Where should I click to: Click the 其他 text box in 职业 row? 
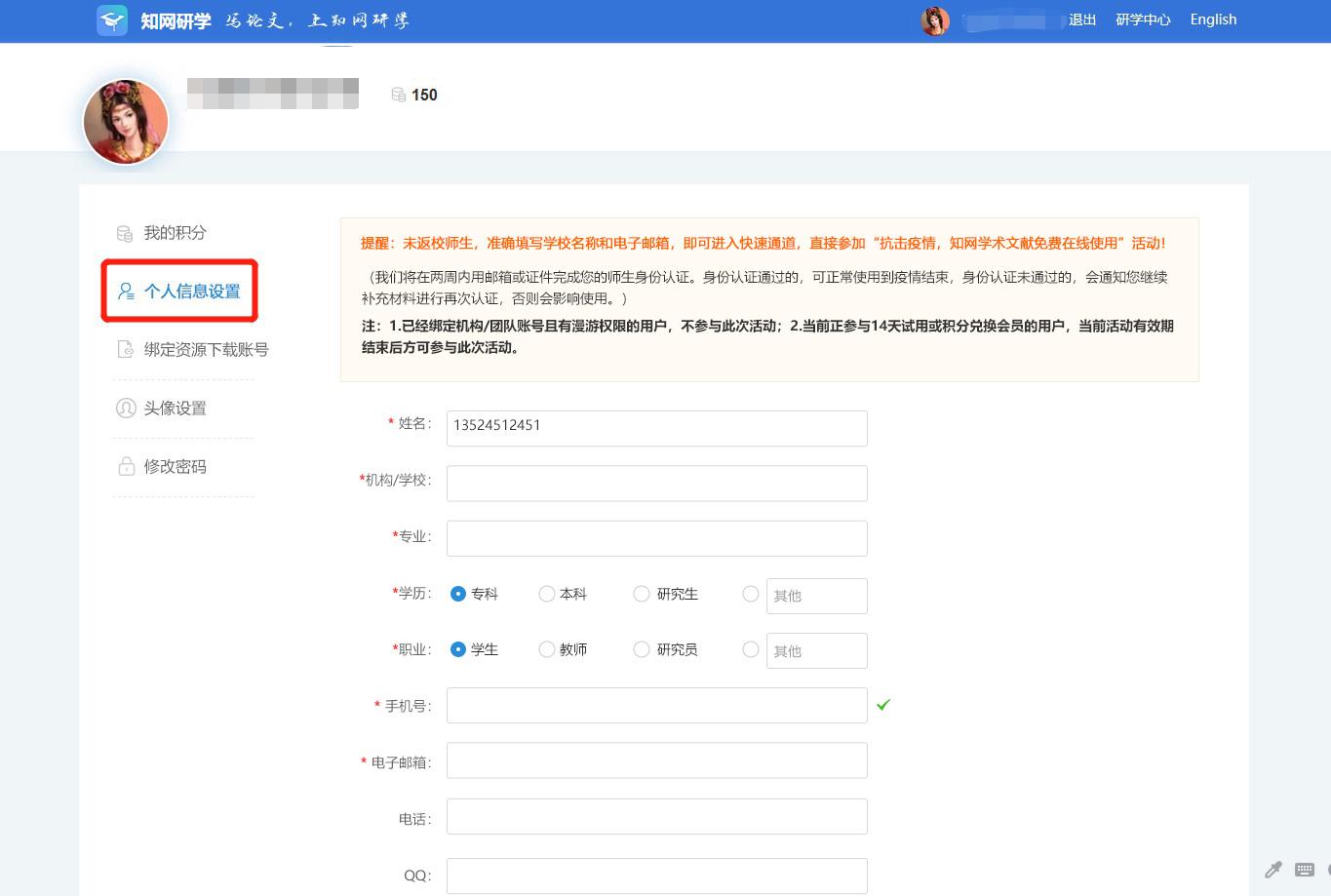click(x=817, y=650)
